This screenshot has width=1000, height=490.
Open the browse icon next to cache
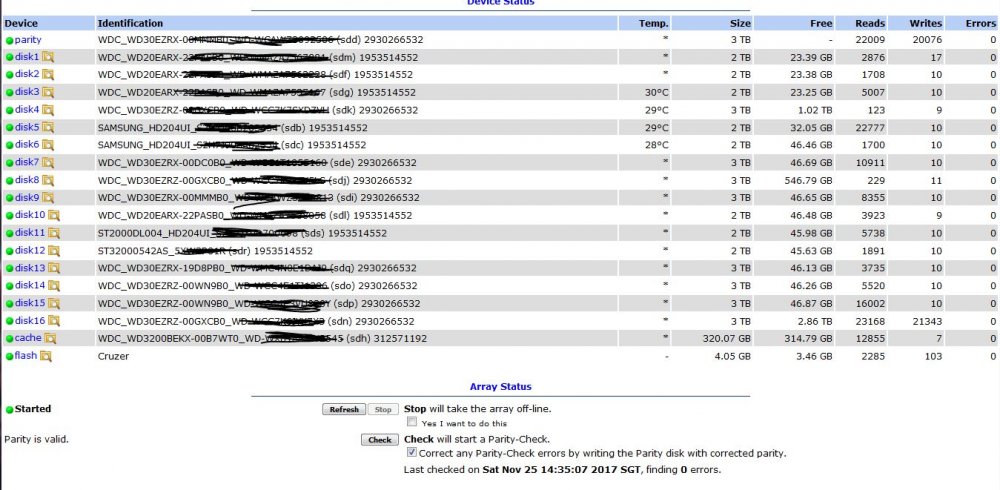[x=50, y=338]
